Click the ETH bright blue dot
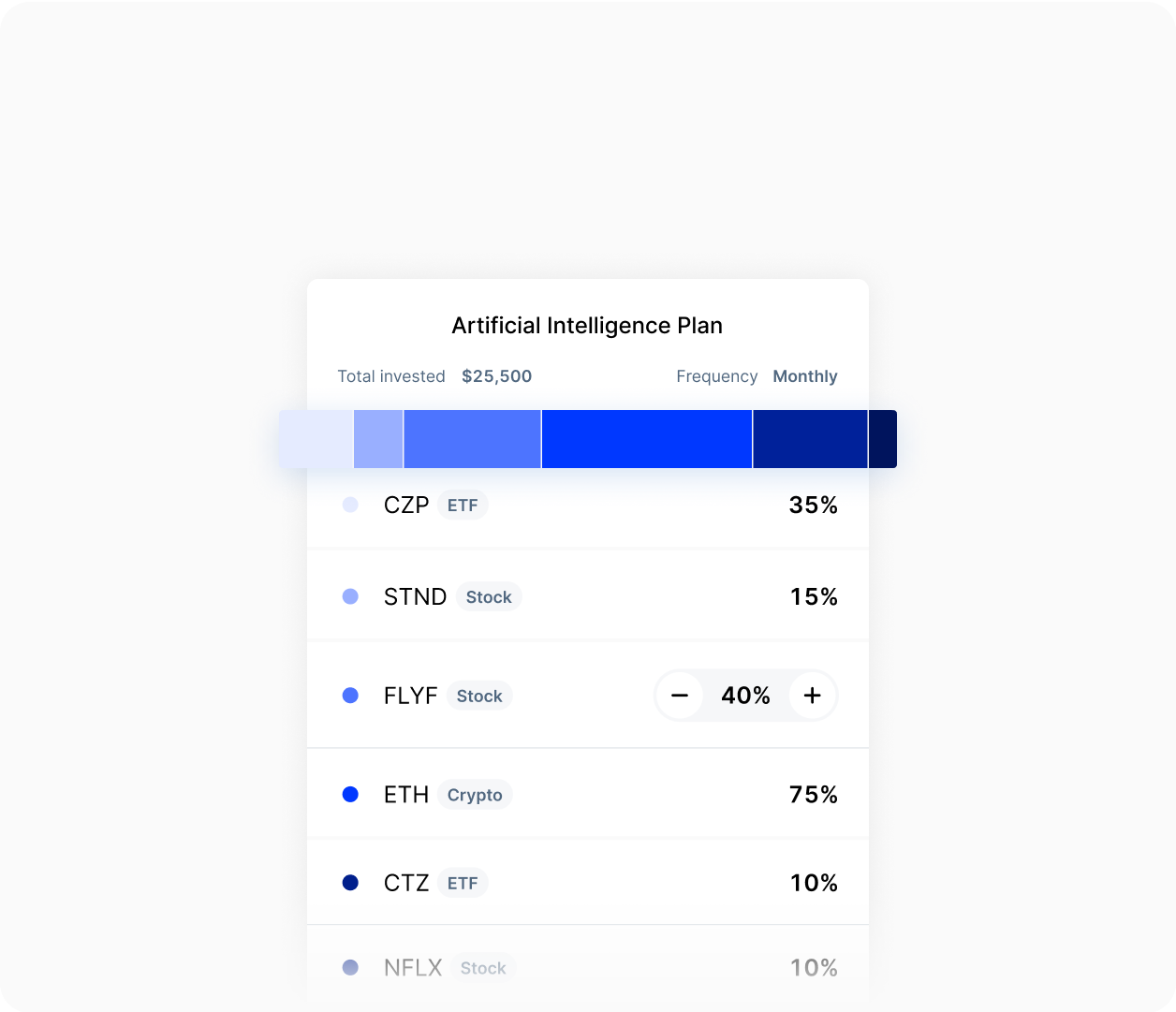Screen dimensions: 1176x1012 350,794
